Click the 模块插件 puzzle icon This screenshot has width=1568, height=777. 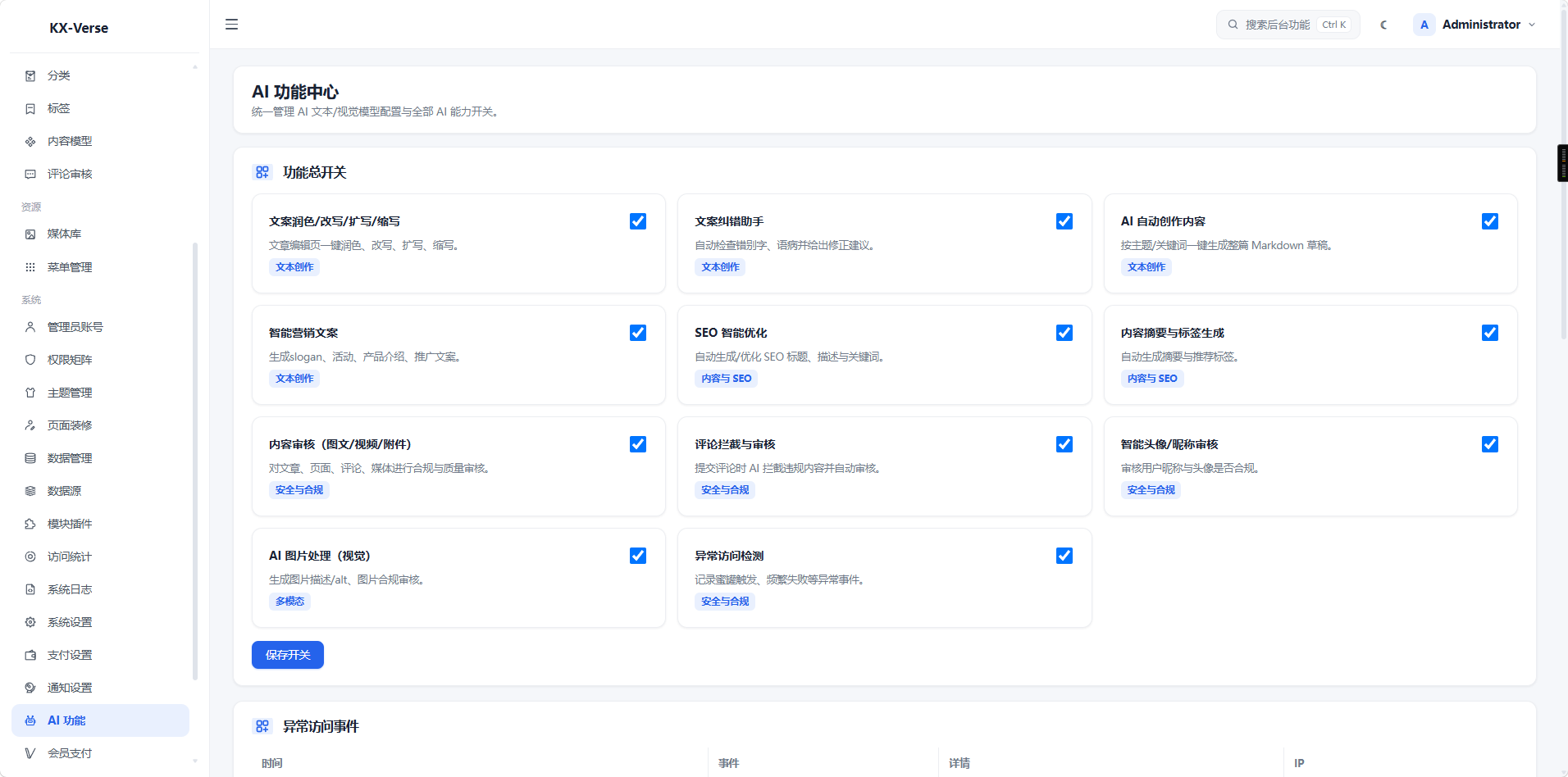click(x=30, y=524)
